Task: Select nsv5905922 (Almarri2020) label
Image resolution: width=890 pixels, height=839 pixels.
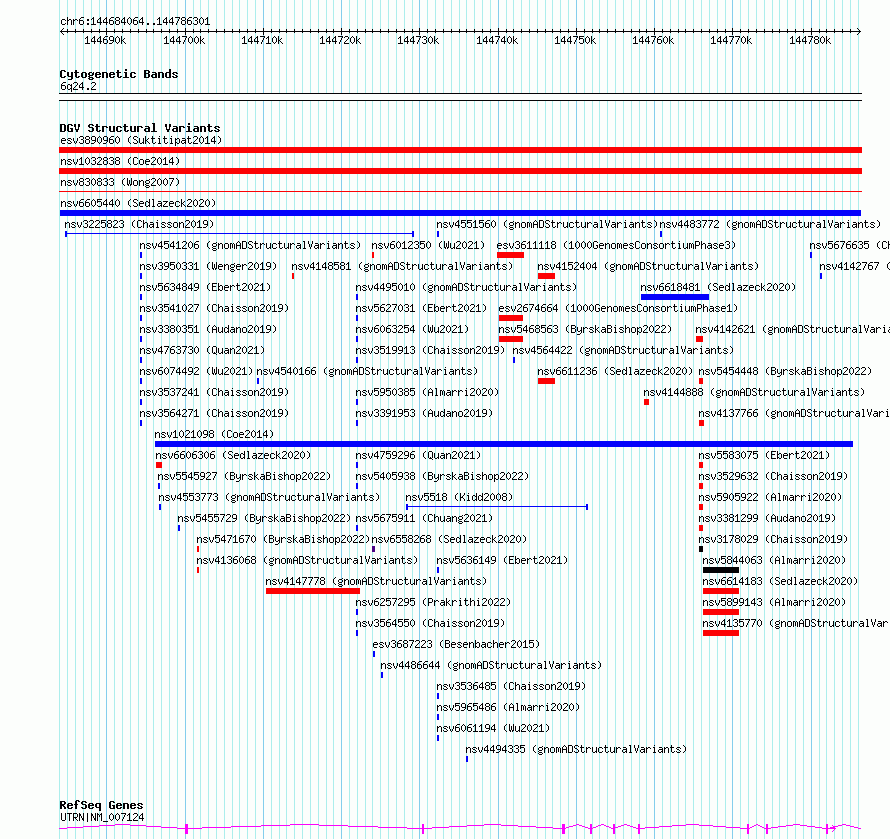Action: [770, 497]
